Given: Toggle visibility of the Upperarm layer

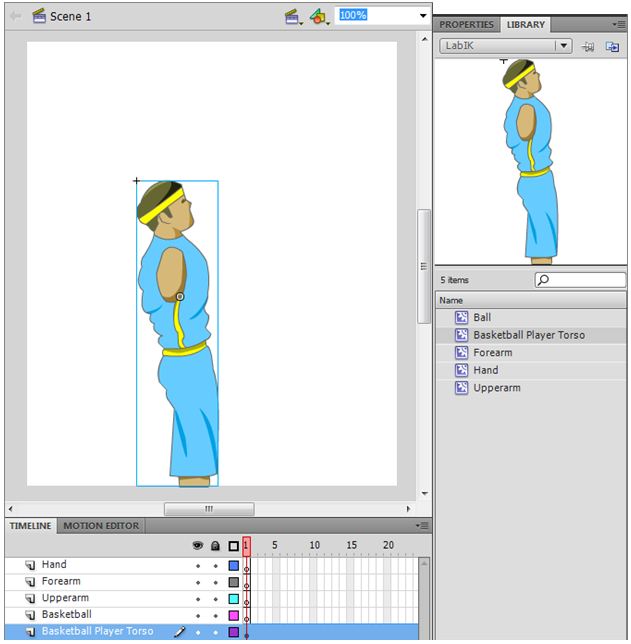Looking at the screenshot, I should 197,599.
